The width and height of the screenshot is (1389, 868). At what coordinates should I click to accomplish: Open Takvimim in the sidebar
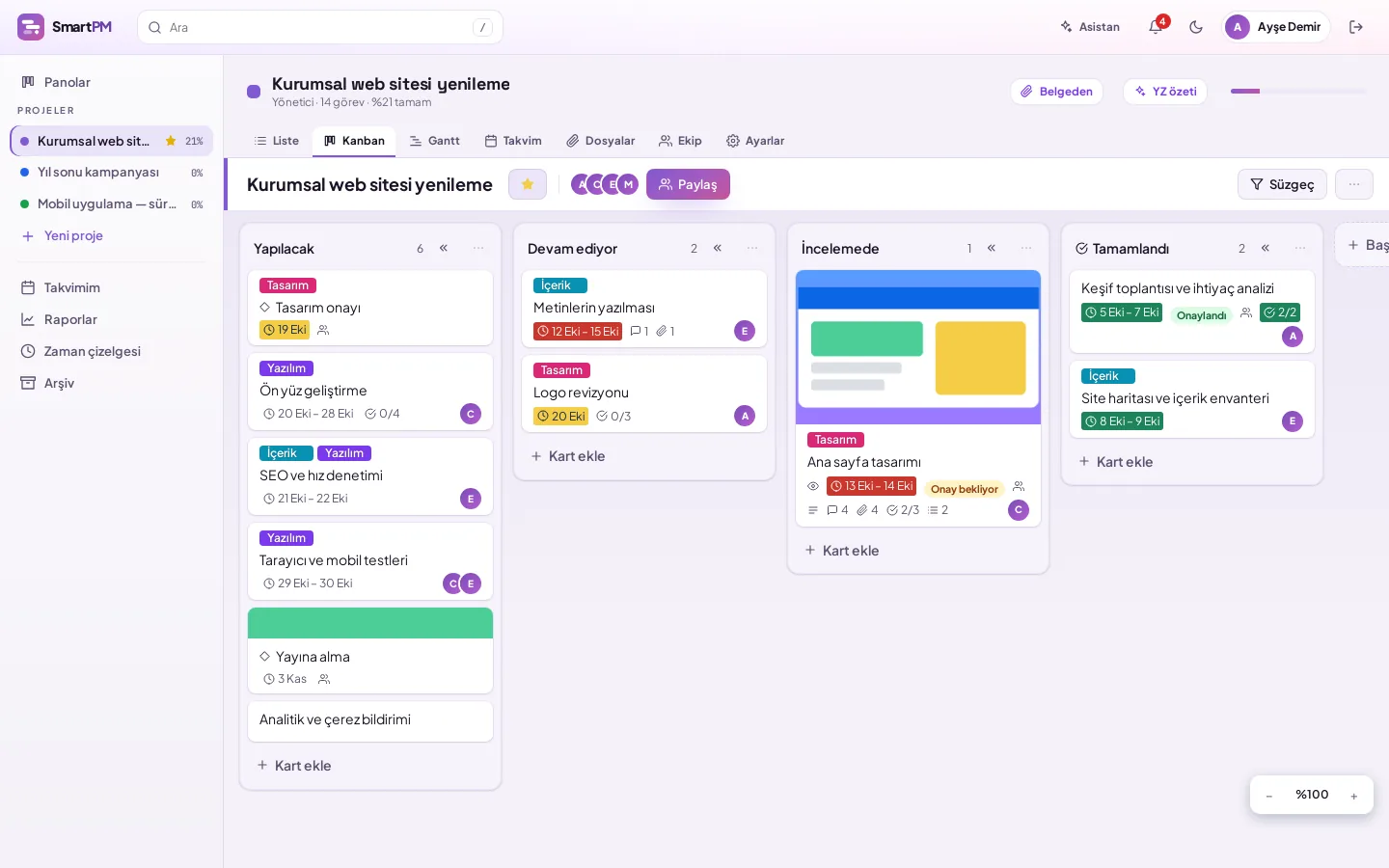pos(111,287)
